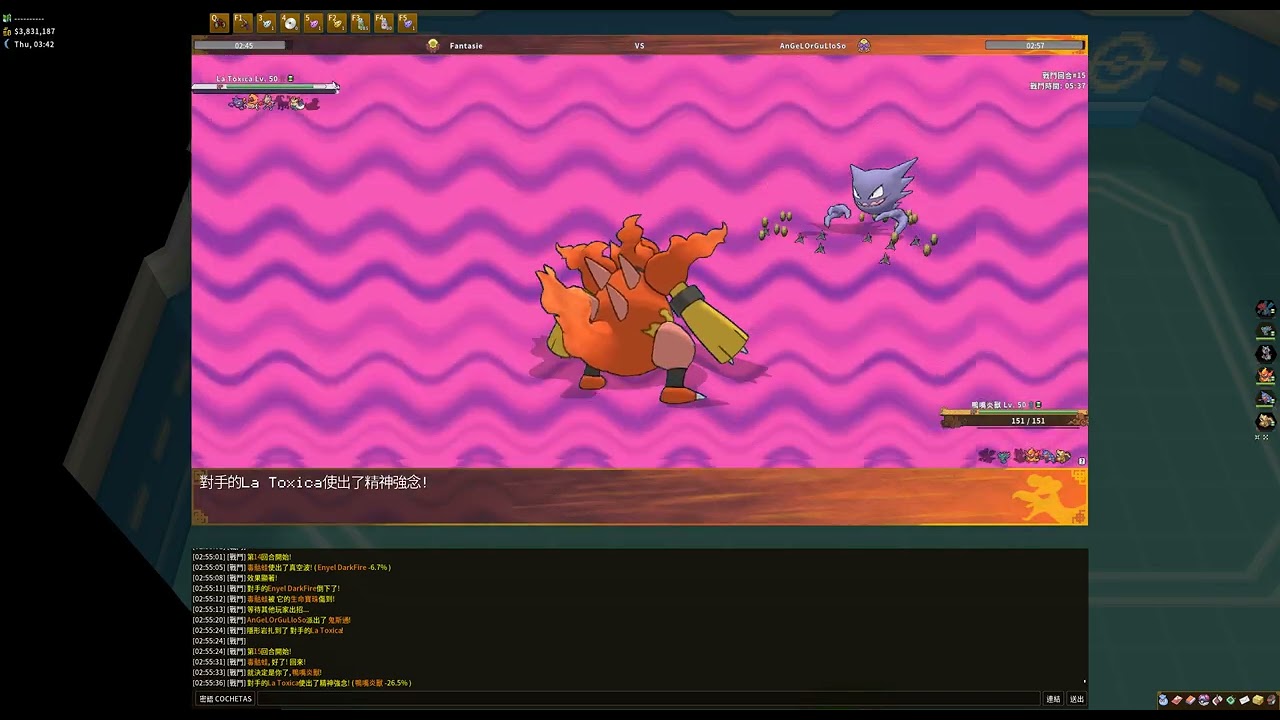
Task: Select the third grey Pokémon in the party sidebar
Action: [x=1266, y=353]
